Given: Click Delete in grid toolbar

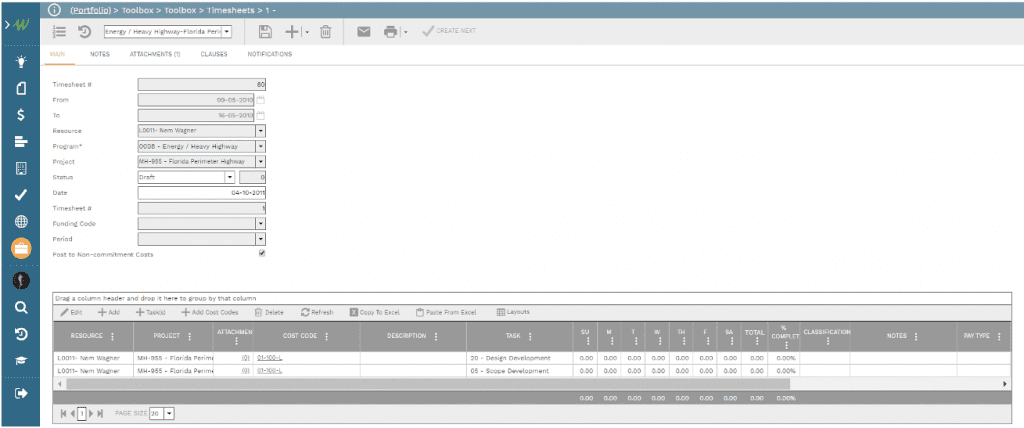Looking at the screenshot, I should (x=268, y=312).
